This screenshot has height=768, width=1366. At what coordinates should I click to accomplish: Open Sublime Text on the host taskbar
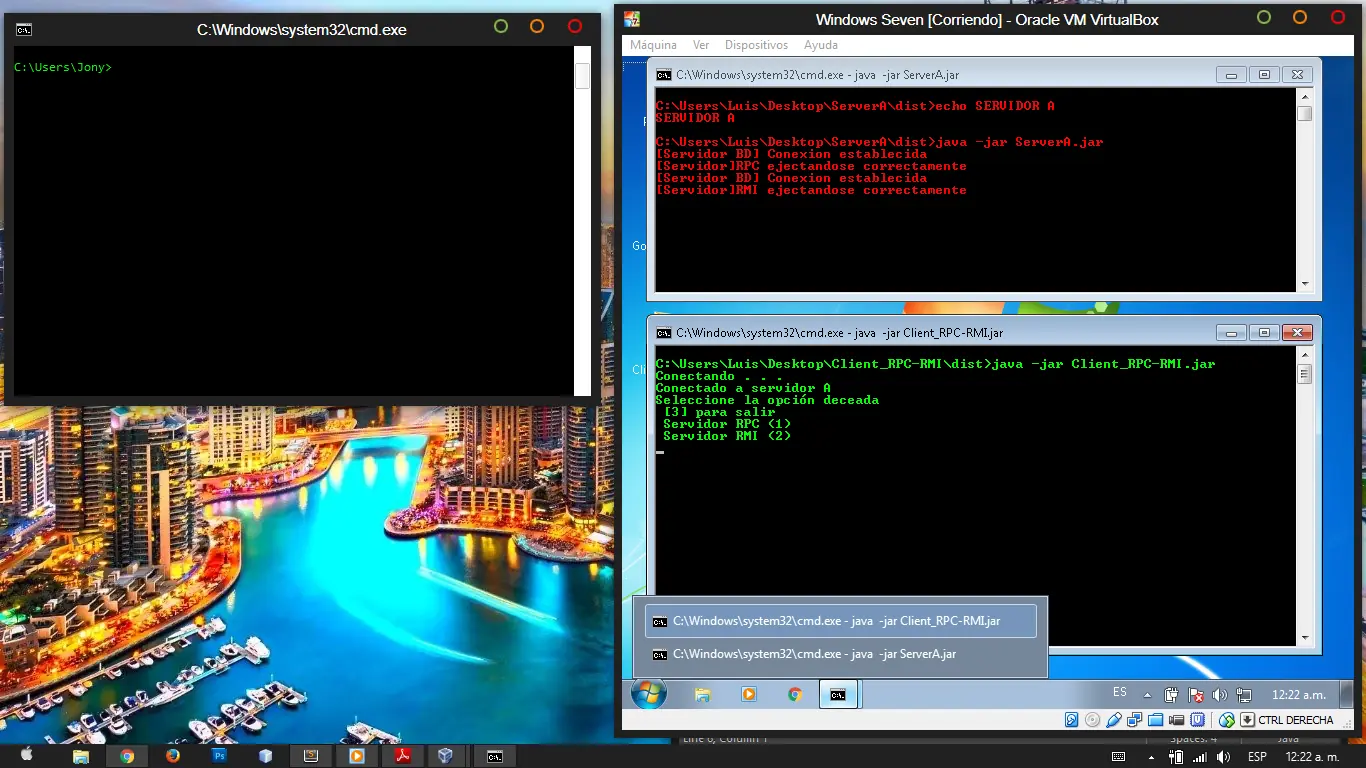[311, 756]
